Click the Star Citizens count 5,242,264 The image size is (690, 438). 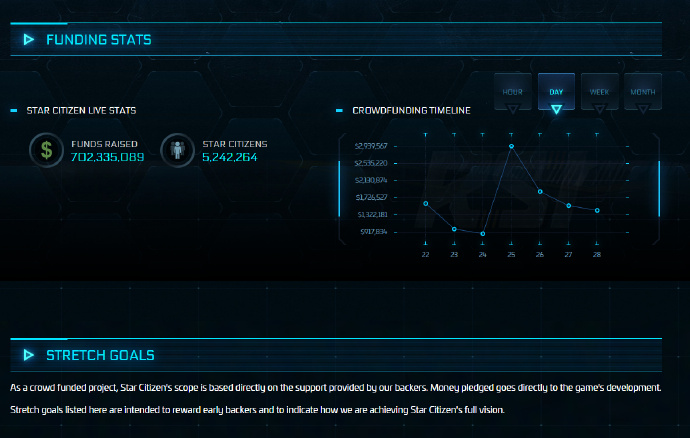click(230, 157)
